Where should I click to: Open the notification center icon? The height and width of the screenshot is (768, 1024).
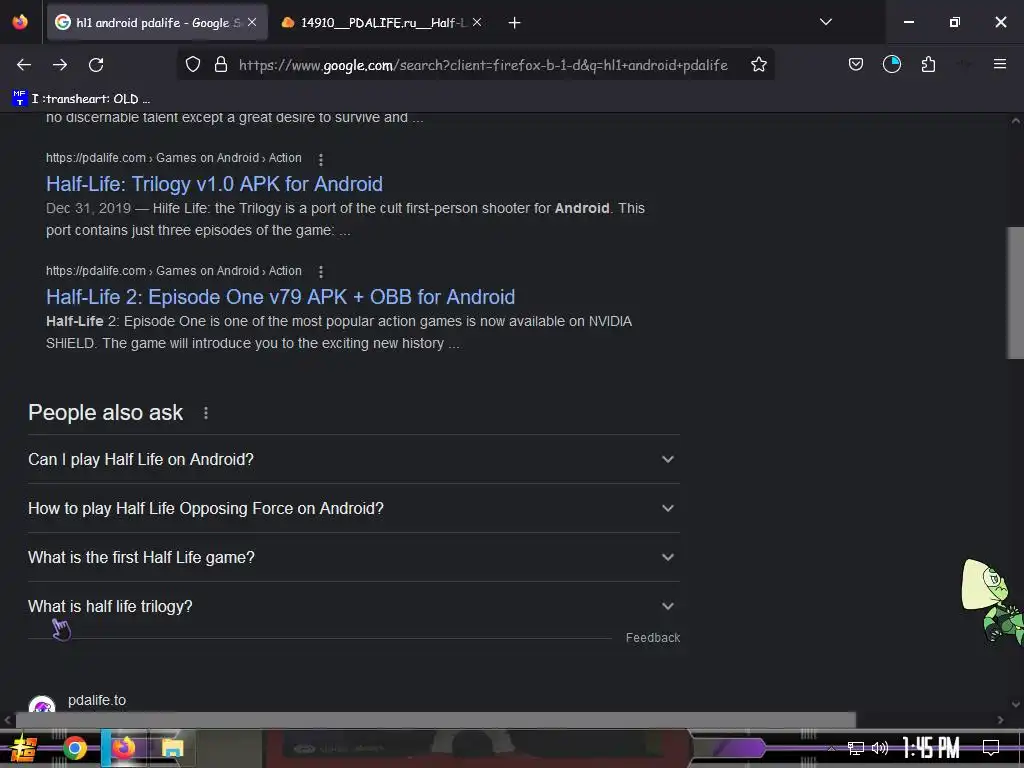tap(991, 748)
